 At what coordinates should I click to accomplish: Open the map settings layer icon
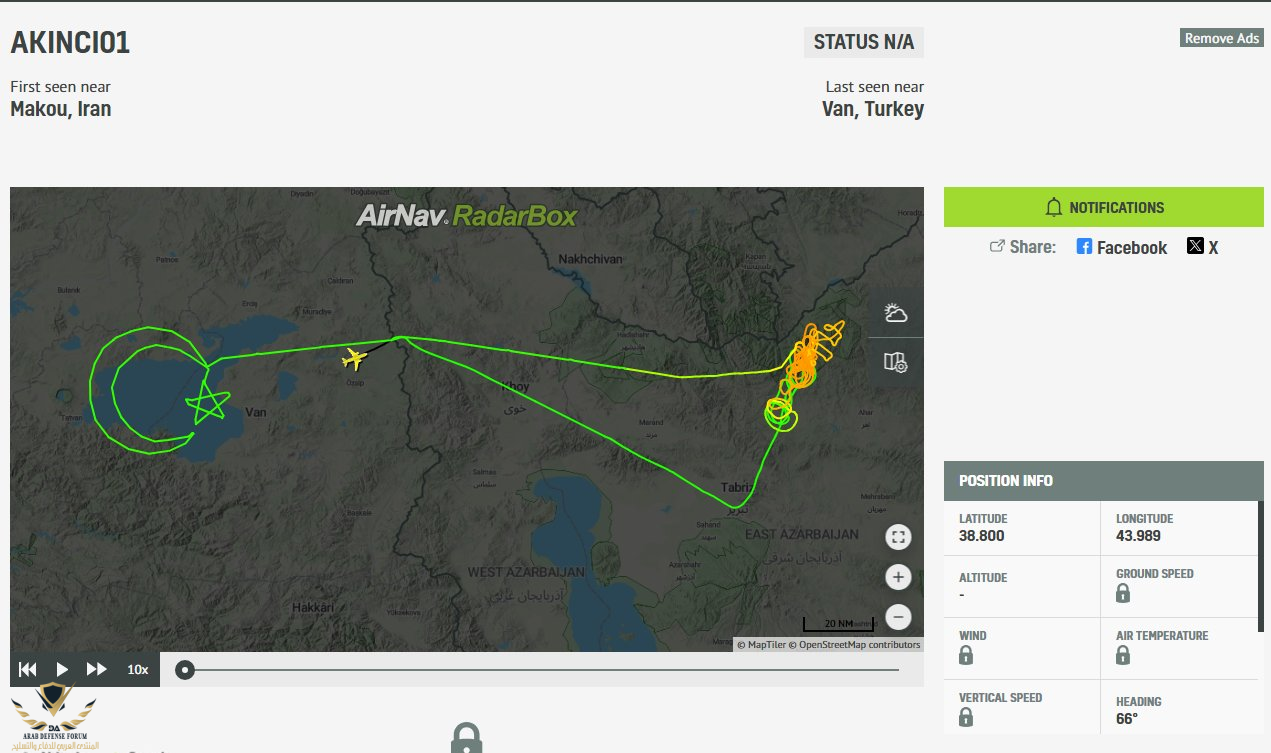pyautogui.click(x=896, y=362)
